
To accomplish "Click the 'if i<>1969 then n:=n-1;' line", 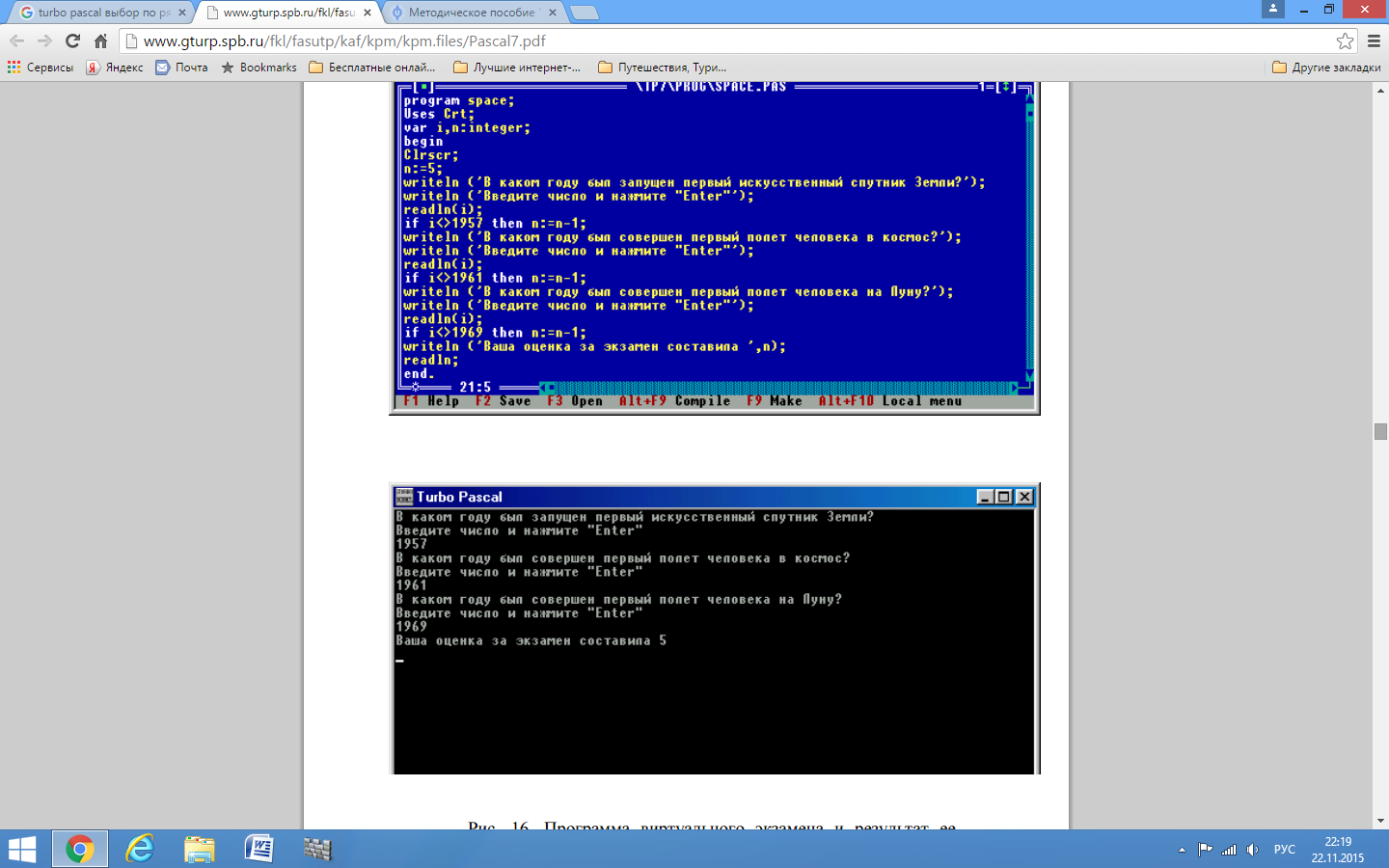I will pyautogui.click(x=495, y=333).
